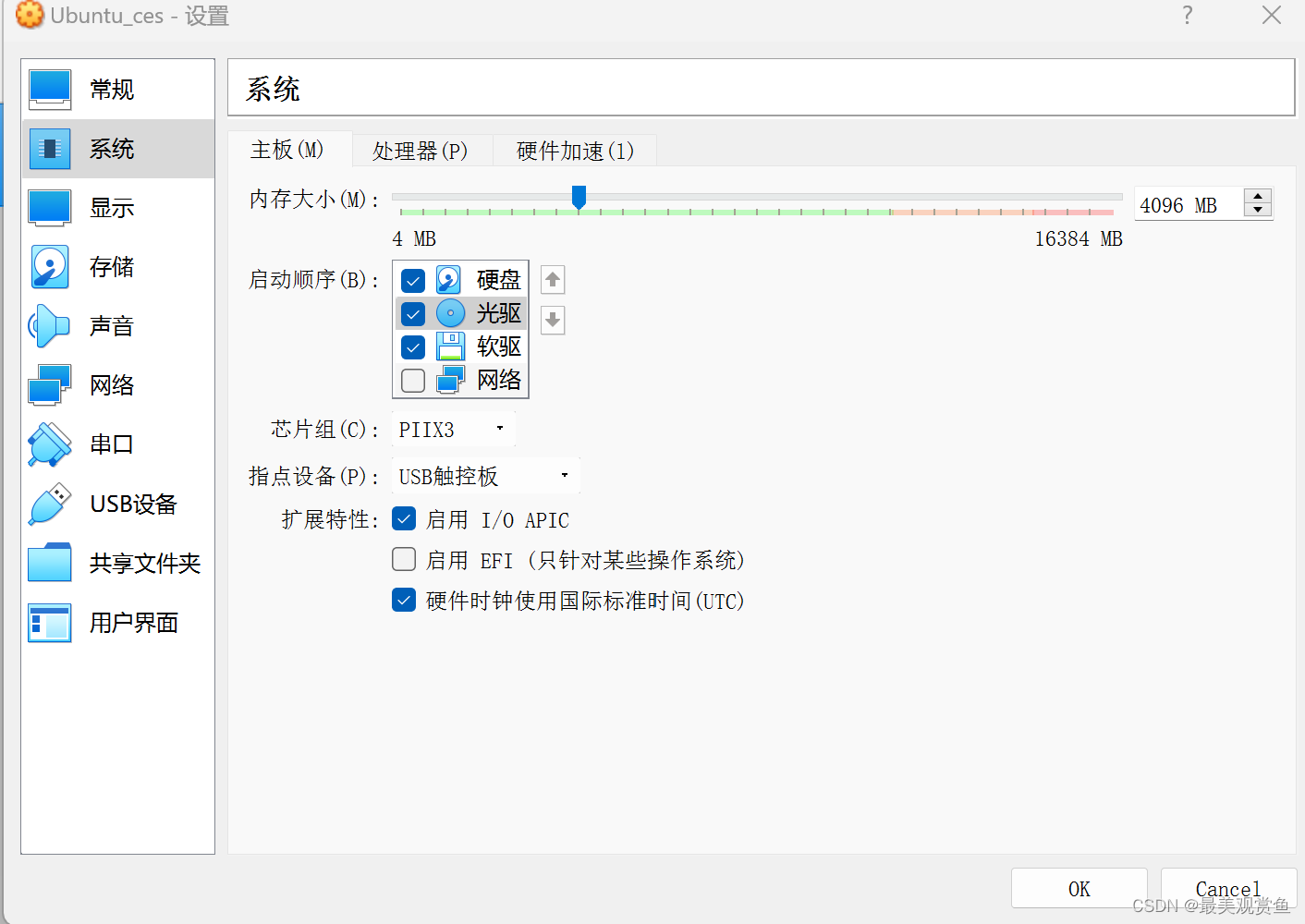Toggle 启用 I/O APIC checkbox
The height and width of the screenshot is (924, 1305).
404,518
